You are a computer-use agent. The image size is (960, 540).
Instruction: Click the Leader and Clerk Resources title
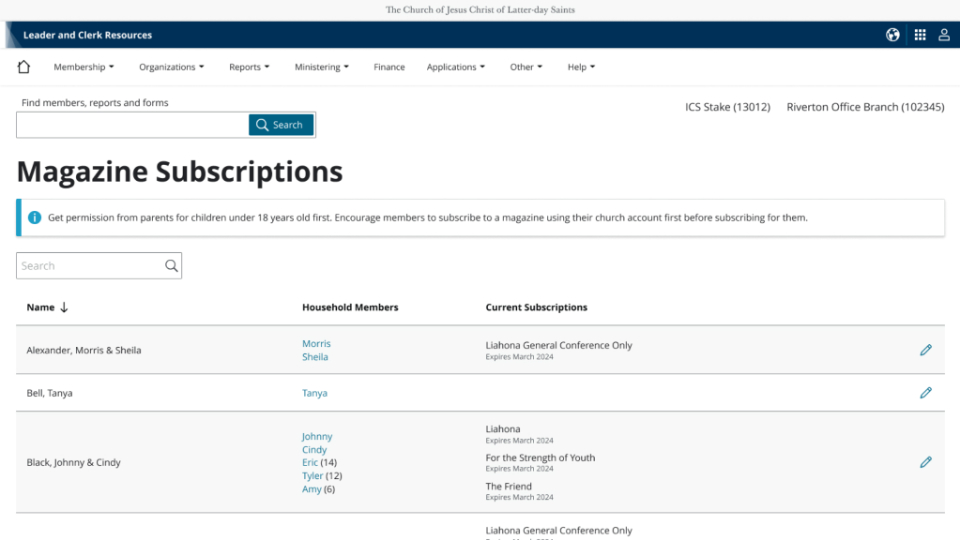[x=88, y=35]
